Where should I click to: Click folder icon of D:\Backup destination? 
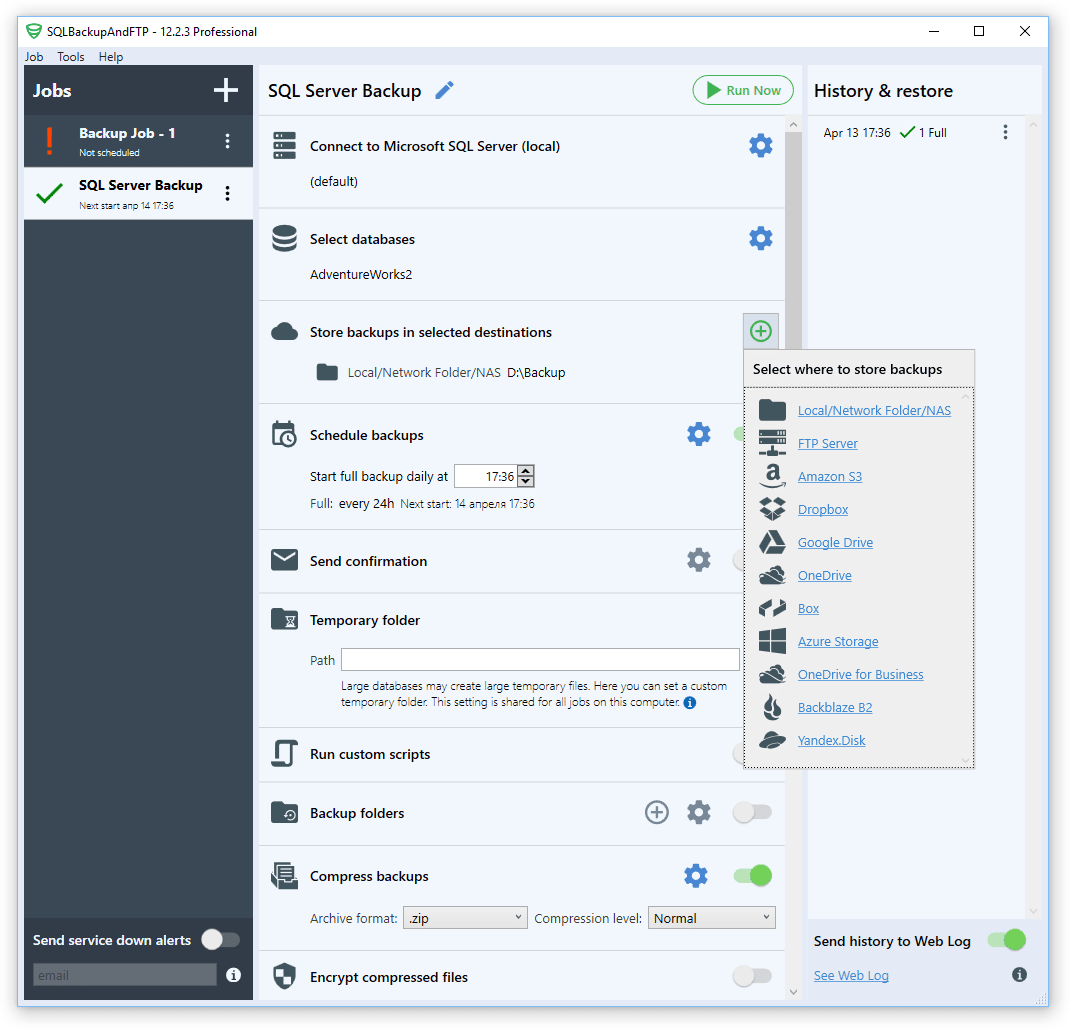327,372
